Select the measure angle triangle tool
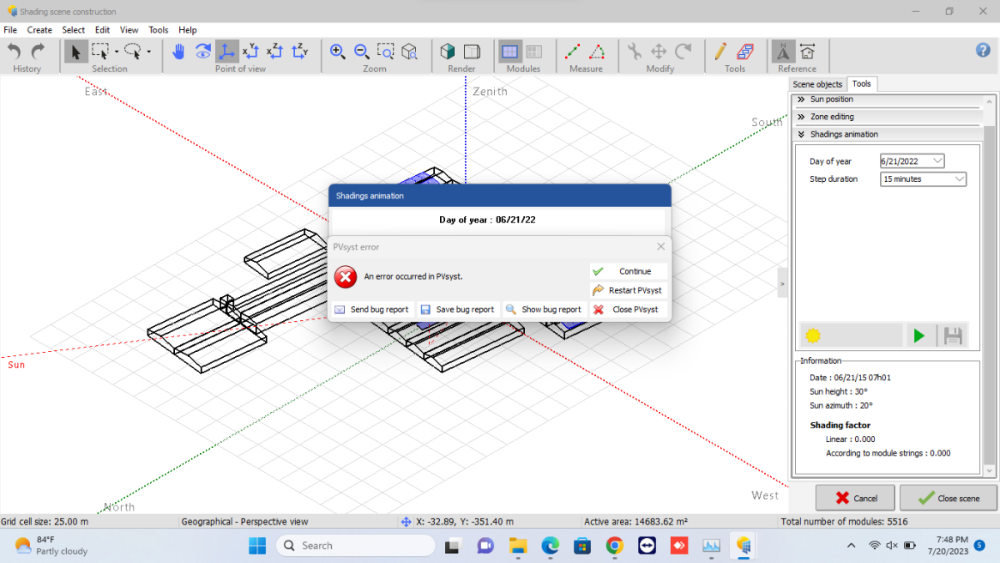This screenshot has height=563, width=1000. [597, 52]
